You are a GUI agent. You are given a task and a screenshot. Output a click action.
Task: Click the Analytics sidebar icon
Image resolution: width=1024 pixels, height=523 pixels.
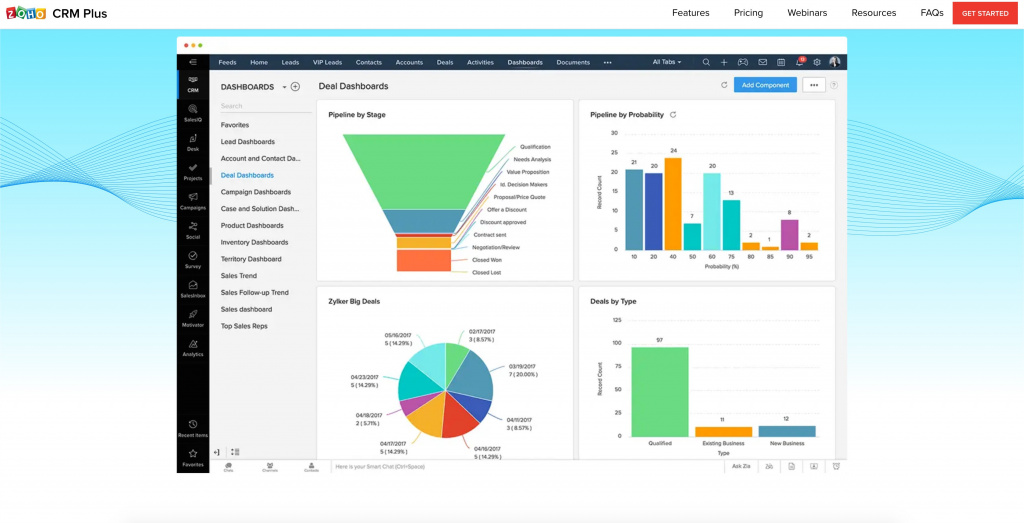[x=193, y=346]
